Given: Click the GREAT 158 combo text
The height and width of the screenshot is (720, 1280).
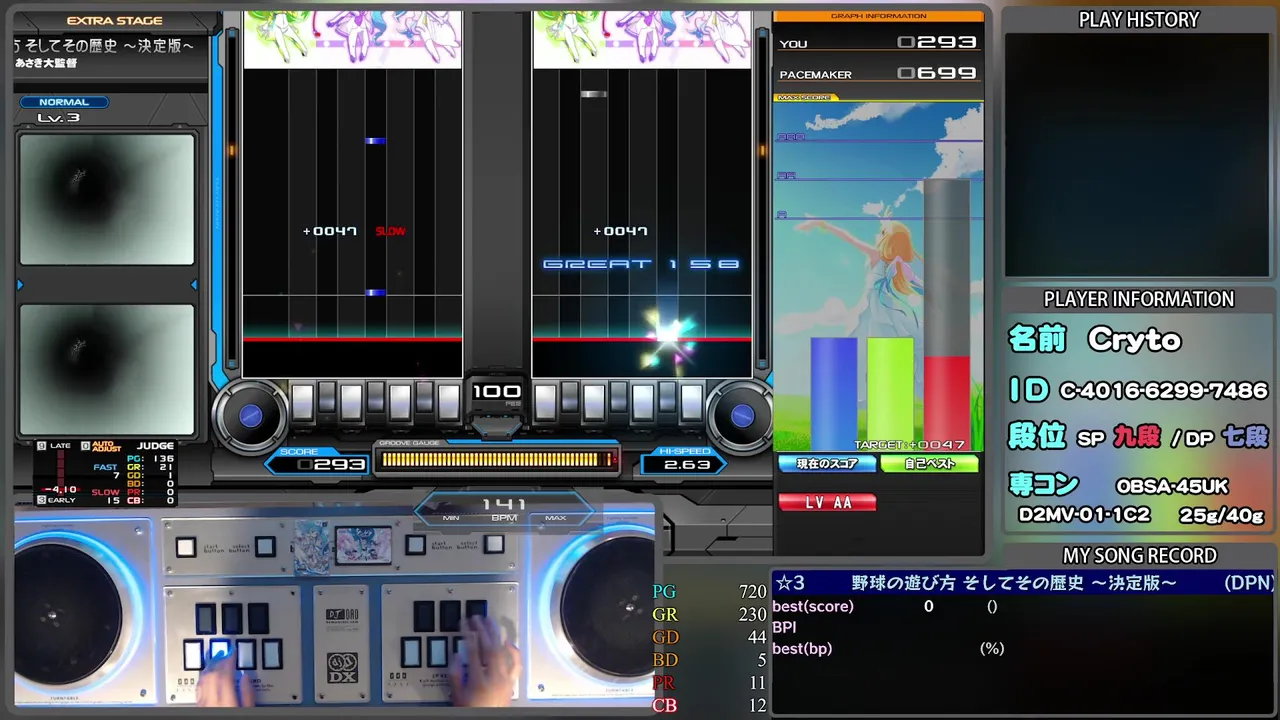Looking at the screenshot, I should click(x=641, y=264).
